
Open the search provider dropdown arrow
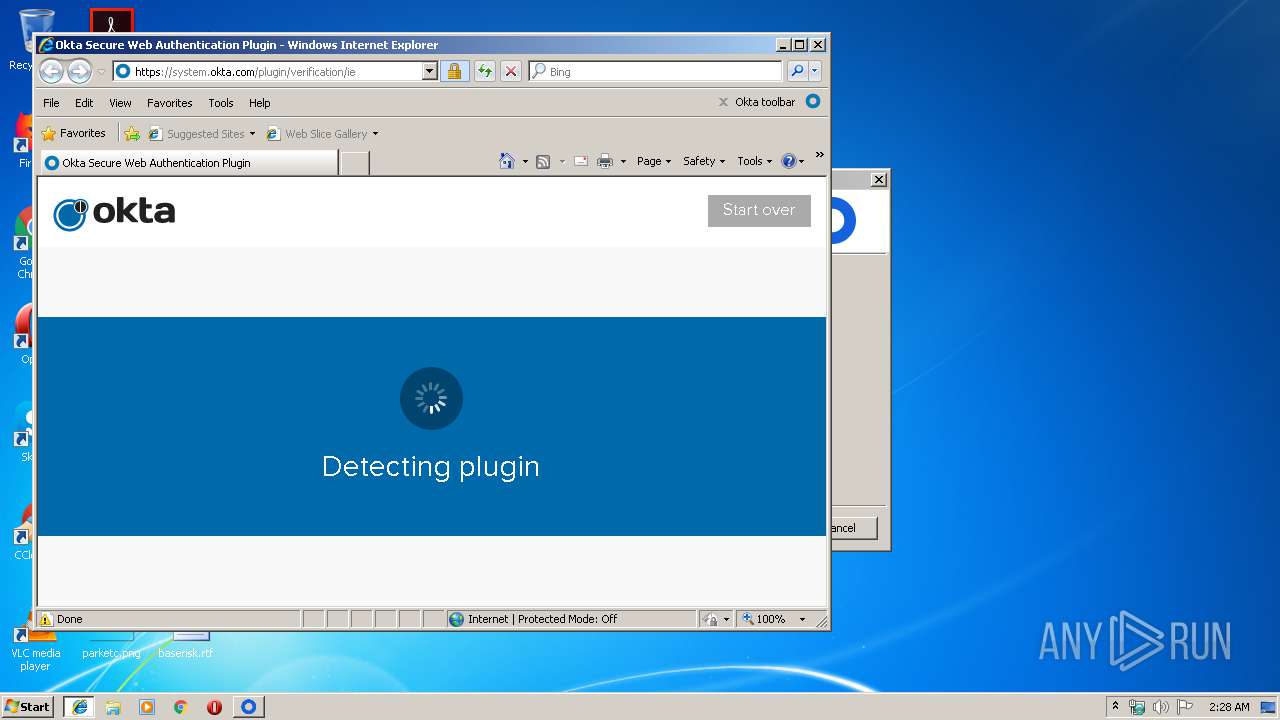click(815, 71)
